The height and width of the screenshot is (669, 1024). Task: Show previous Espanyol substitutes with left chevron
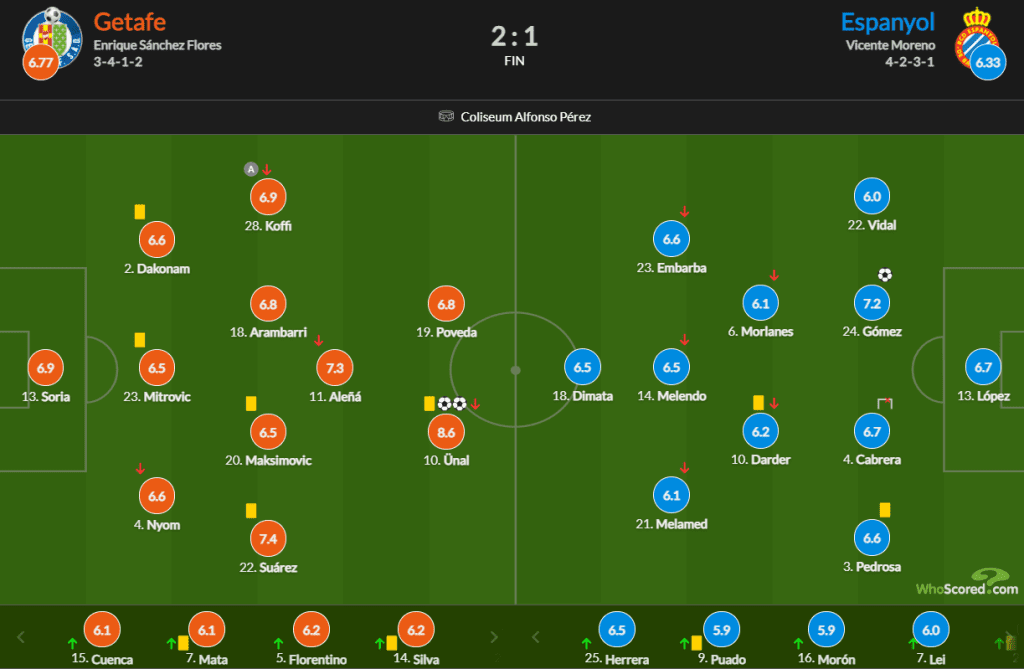point(536,637)
